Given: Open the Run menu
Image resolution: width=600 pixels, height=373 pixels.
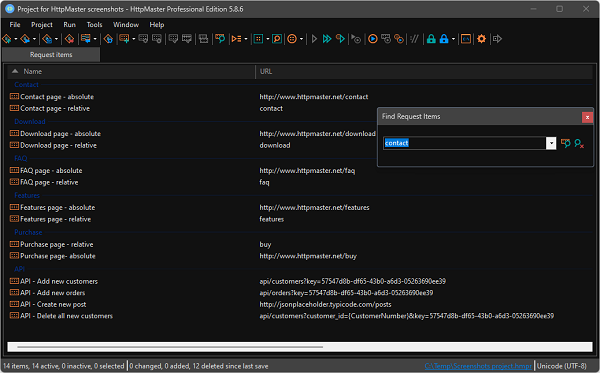Looking at the screenshot, I should coord(69,25).
